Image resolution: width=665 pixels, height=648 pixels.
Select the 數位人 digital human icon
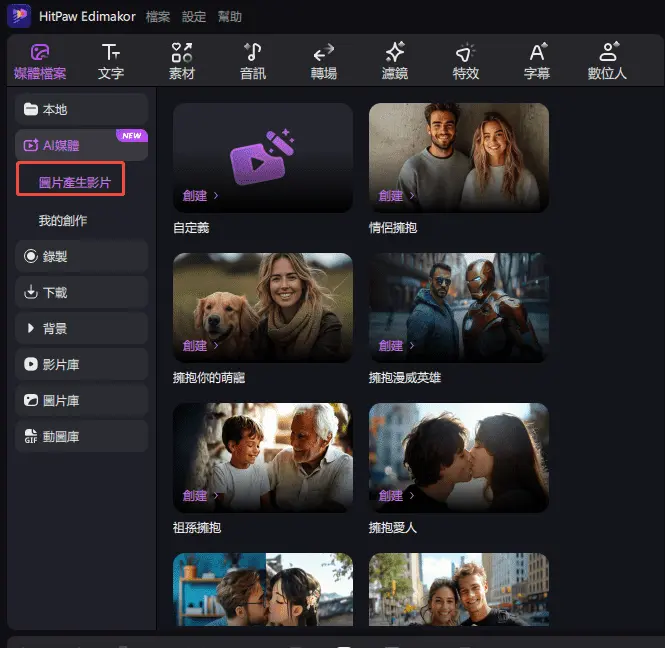tap(608, 61)
